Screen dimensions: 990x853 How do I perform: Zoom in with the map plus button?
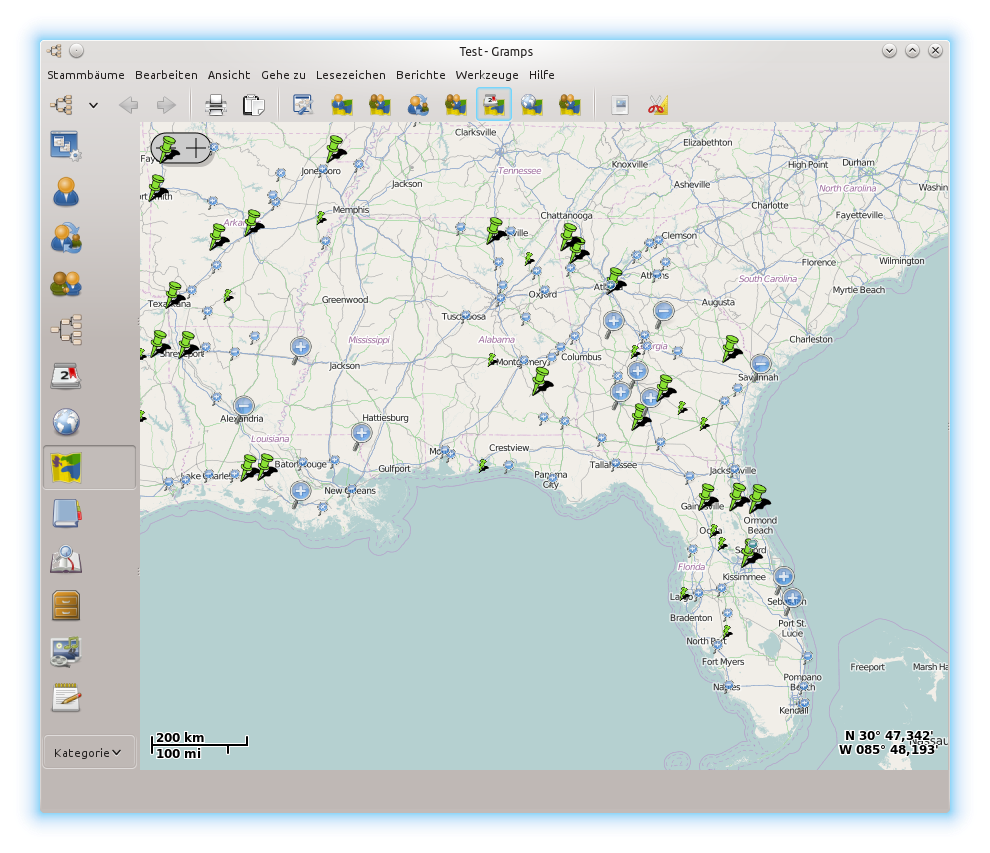click(x=196, y=148)
